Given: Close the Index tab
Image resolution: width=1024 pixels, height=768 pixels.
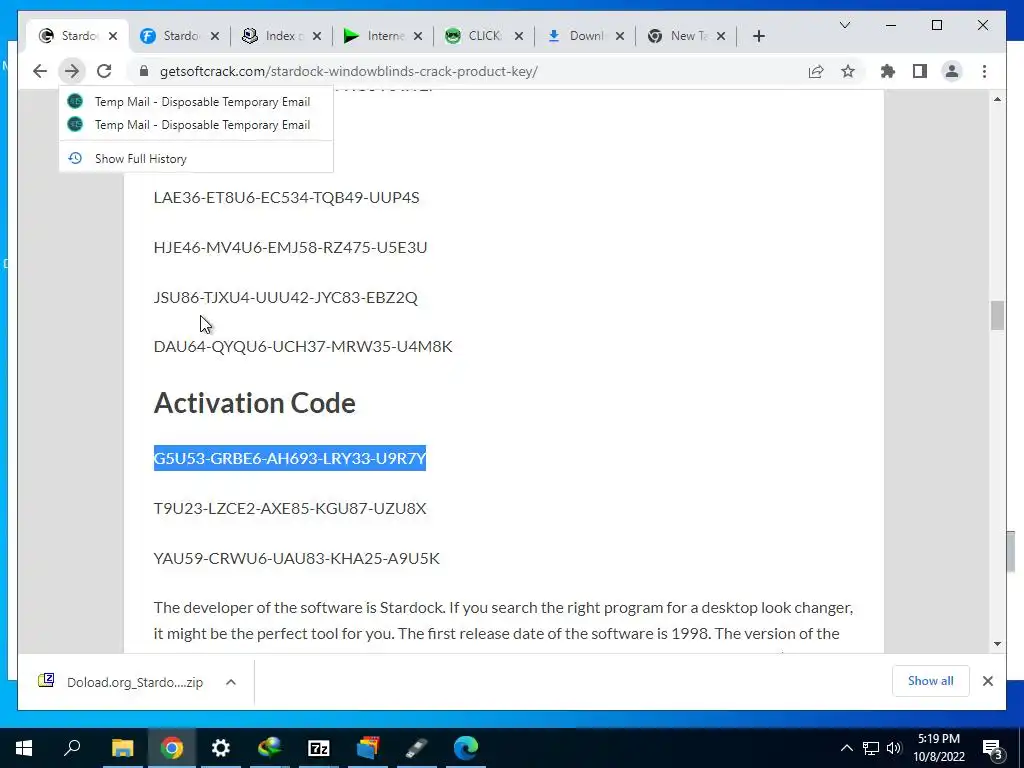Looking at the screenshot, I should [317, 36].
